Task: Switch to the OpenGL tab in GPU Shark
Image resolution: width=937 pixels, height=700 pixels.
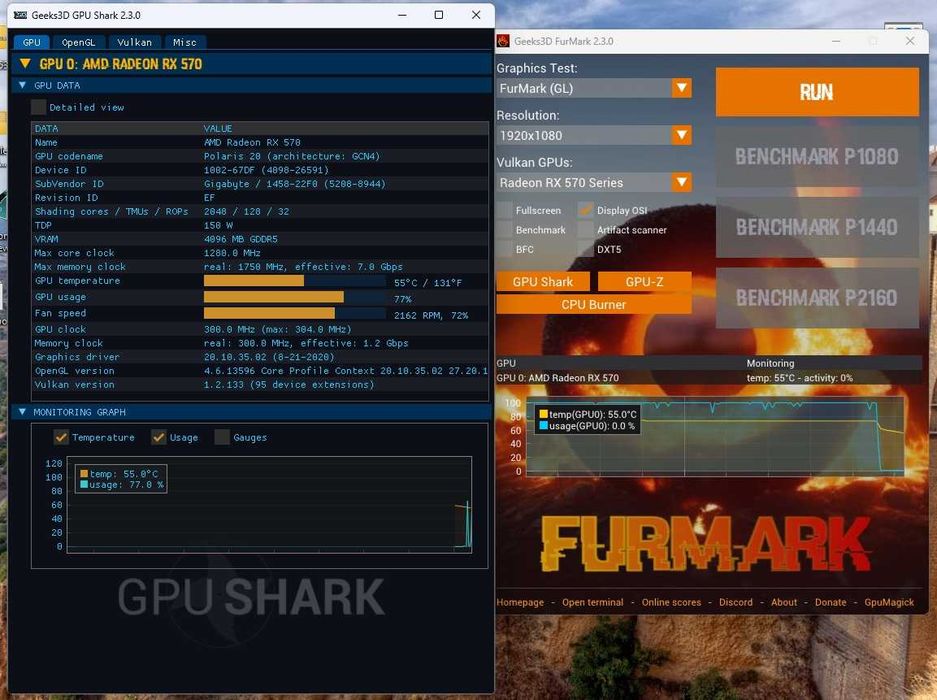Action: coord(78,42)
